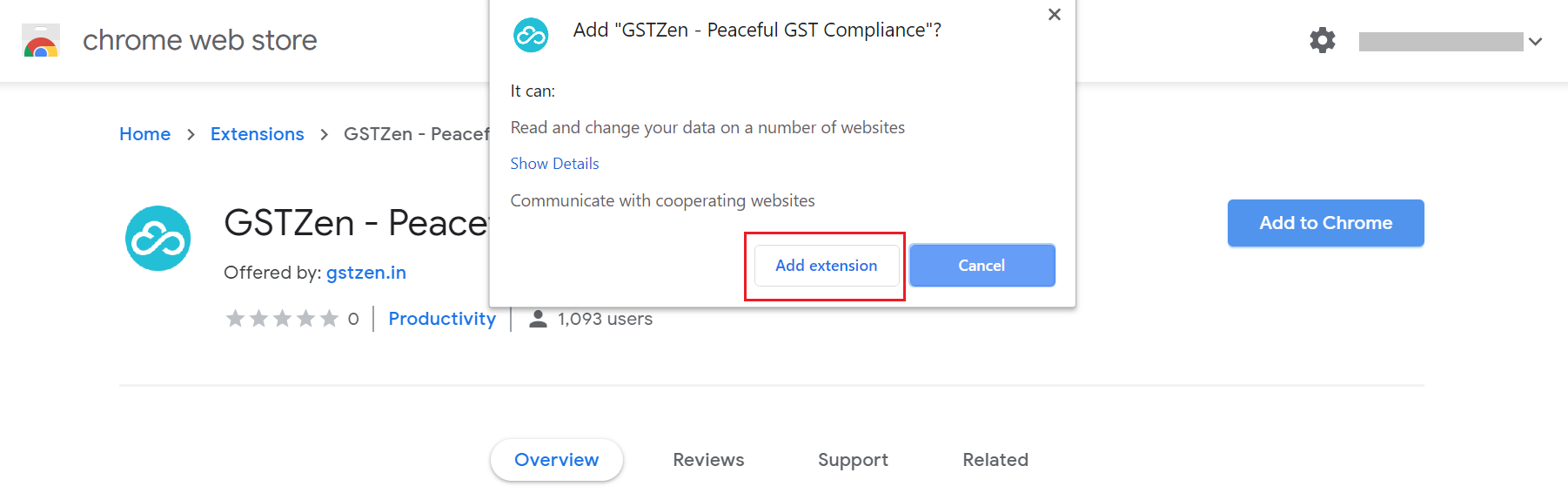Go to the Home breadcrumb link
The image size is (1568, 493).
coord(144,134)
